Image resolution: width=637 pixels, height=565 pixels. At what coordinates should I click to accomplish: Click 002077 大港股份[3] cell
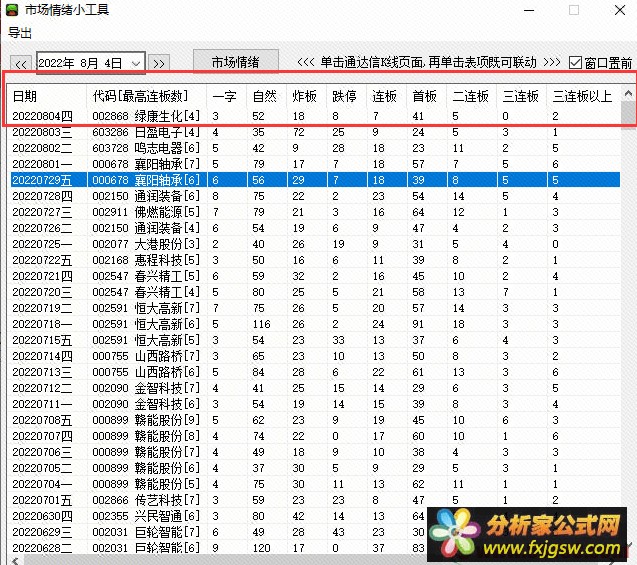(x=146, y=244)
